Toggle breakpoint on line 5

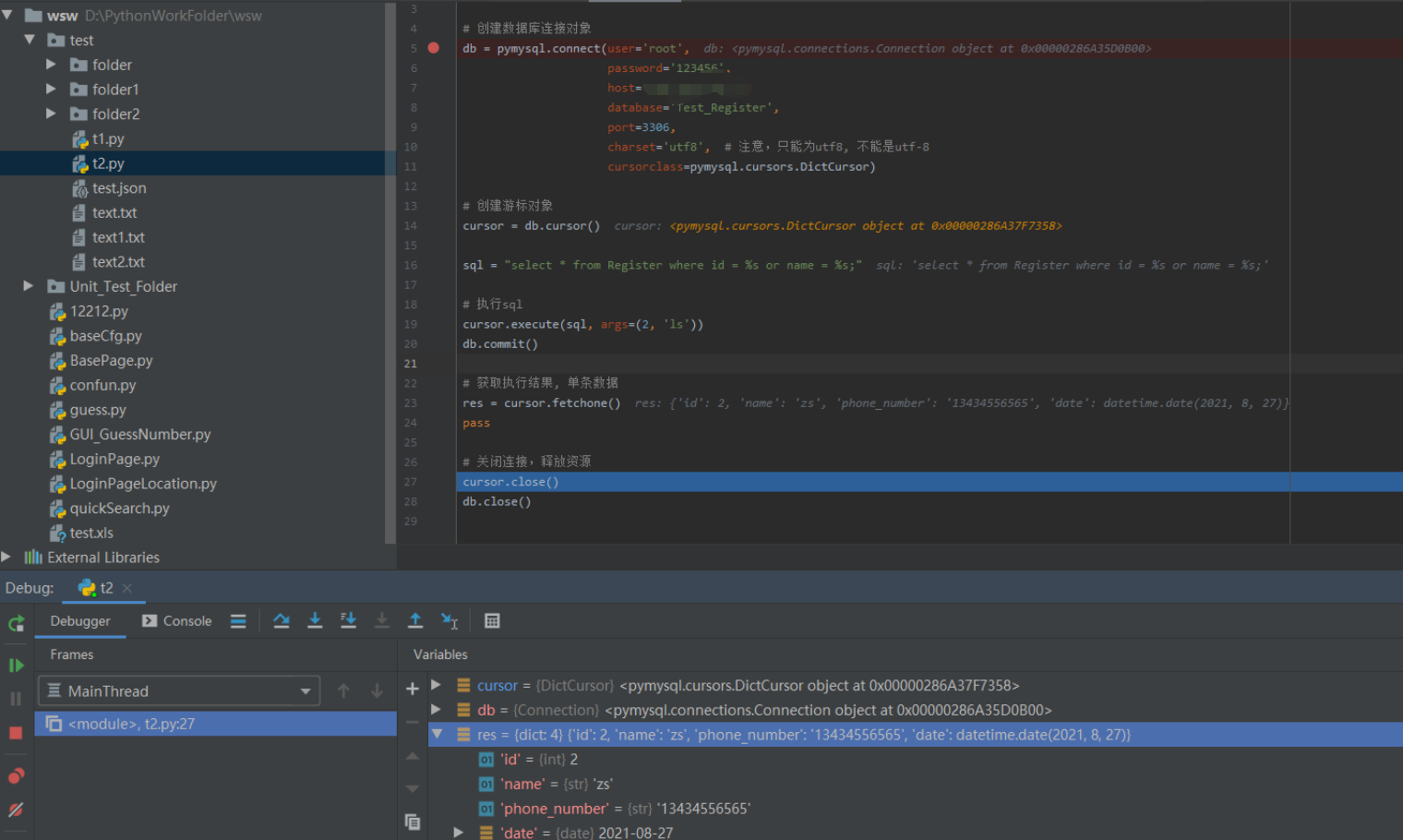coord(434,48)
